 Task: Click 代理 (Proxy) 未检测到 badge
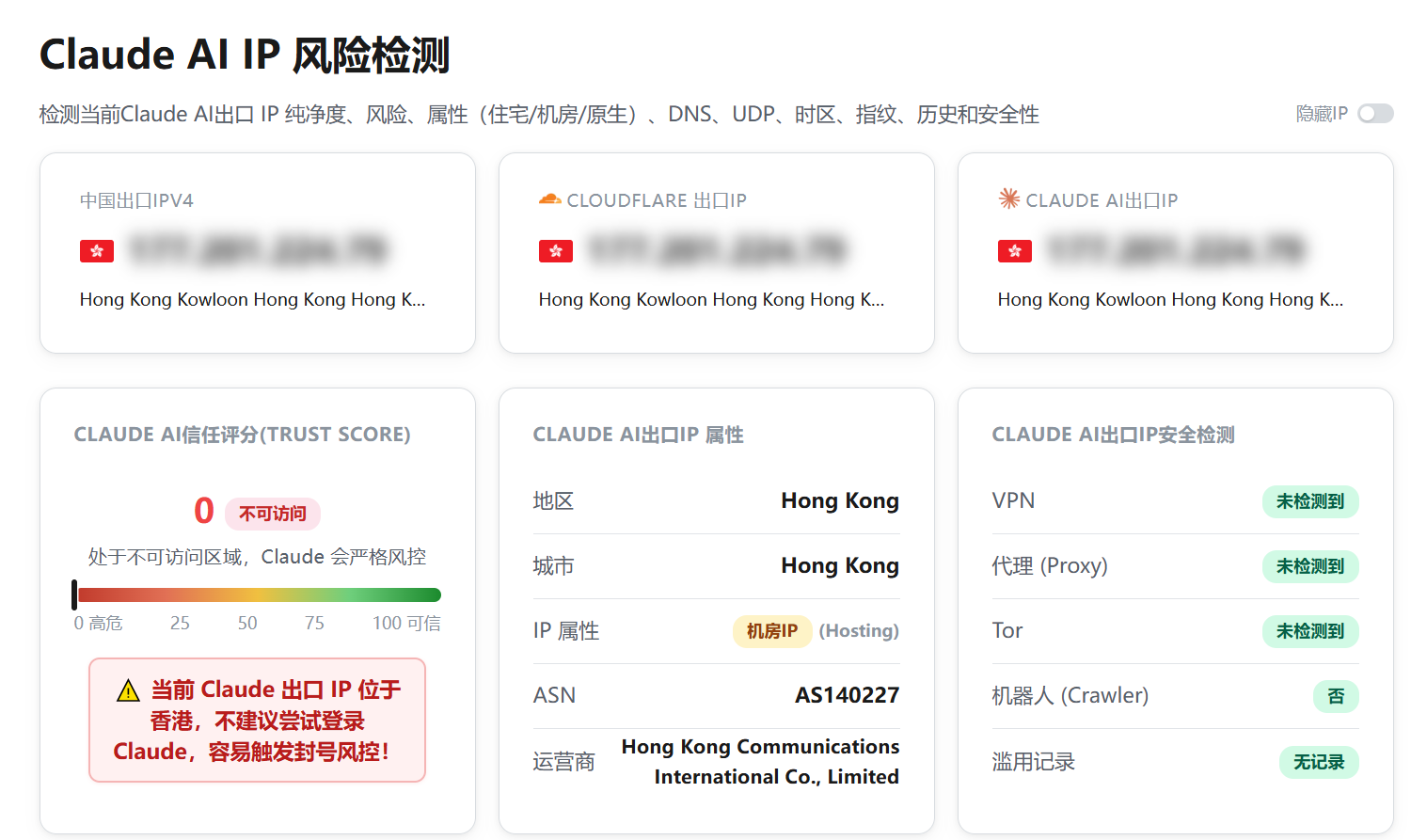point(1310,566)
